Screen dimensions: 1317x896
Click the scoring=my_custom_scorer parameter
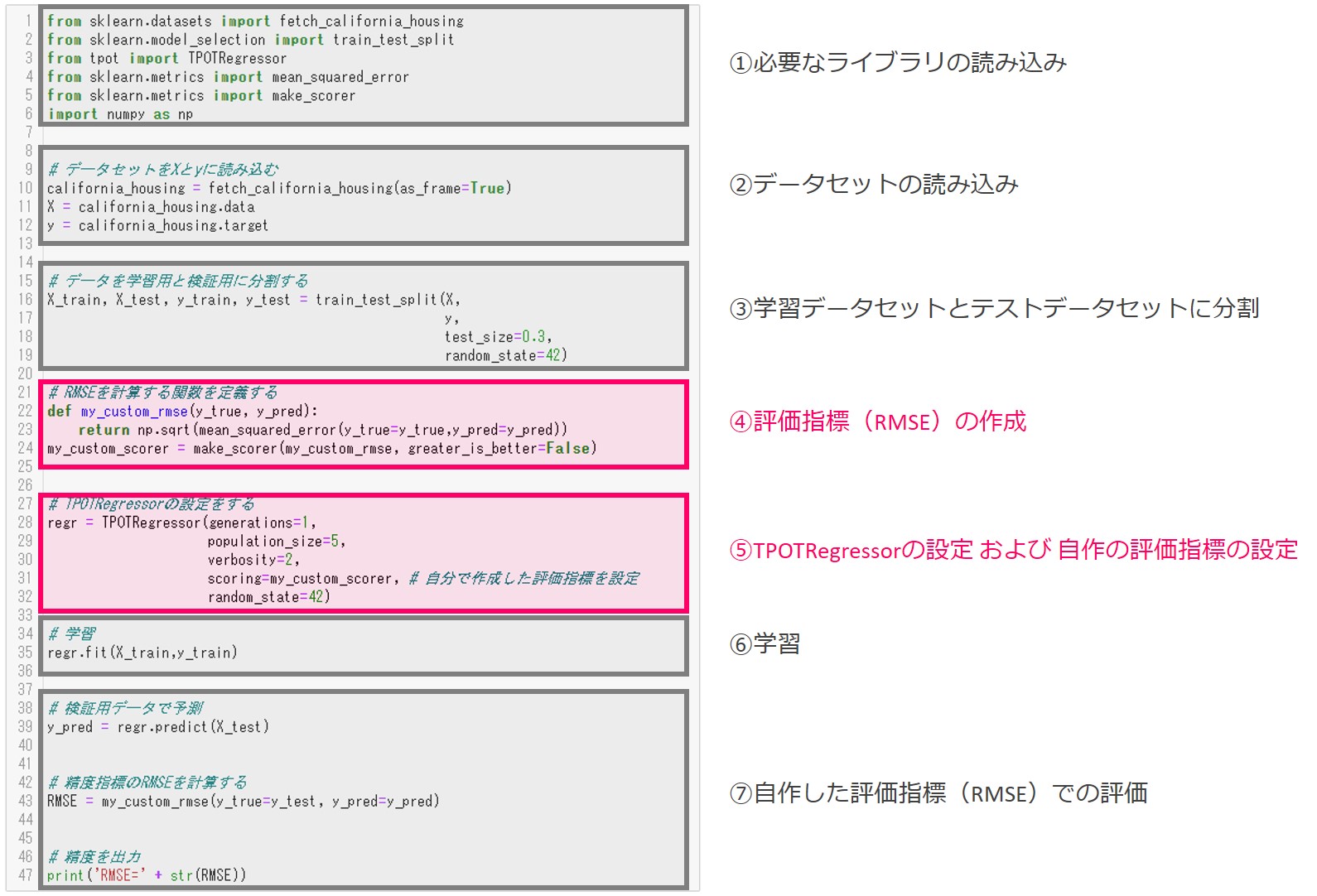[303, 578]
